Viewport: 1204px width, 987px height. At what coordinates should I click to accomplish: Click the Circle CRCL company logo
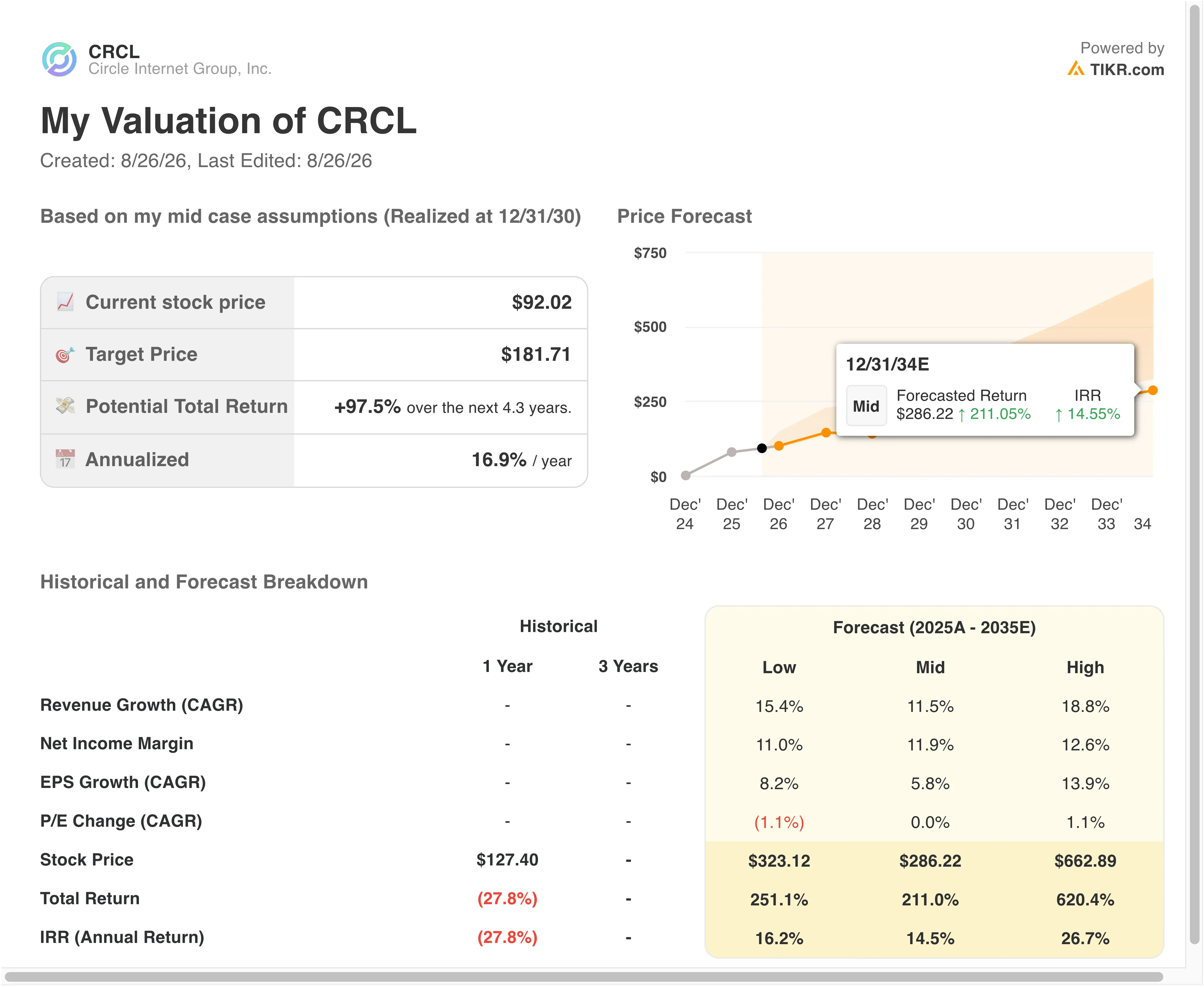point(59,59)
